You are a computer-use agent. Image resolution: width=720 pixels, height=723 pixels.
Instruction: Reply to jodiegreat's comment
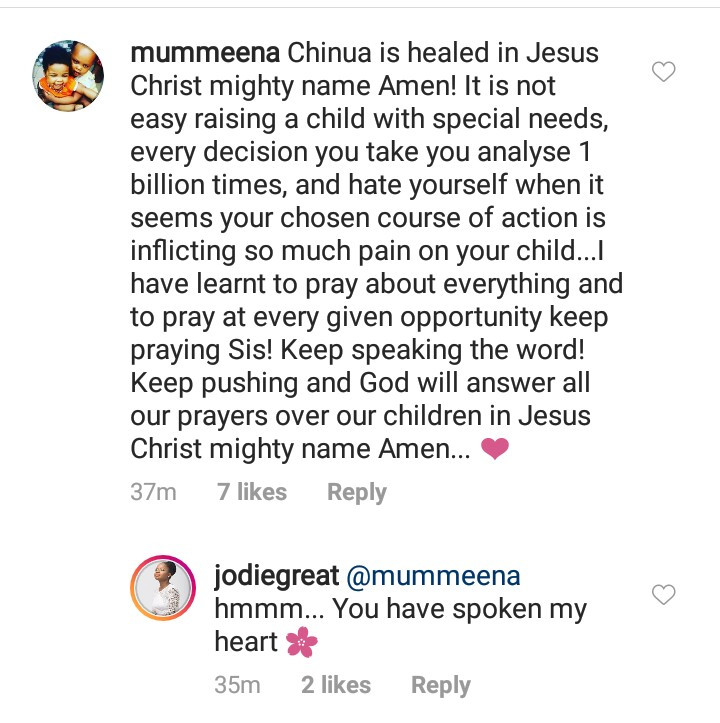[441, 685]
